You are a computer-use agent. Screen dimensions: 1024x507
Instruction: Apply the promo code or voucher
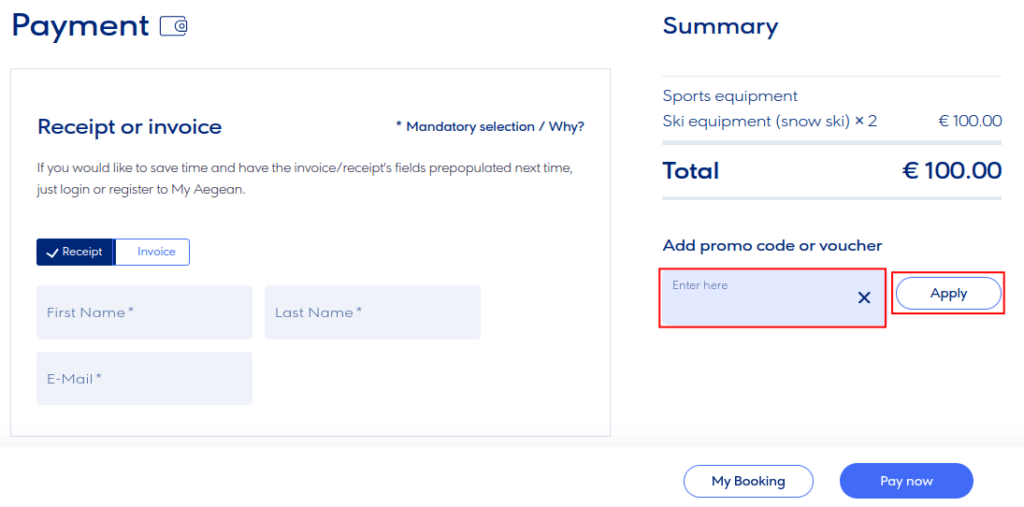point(947,293)
